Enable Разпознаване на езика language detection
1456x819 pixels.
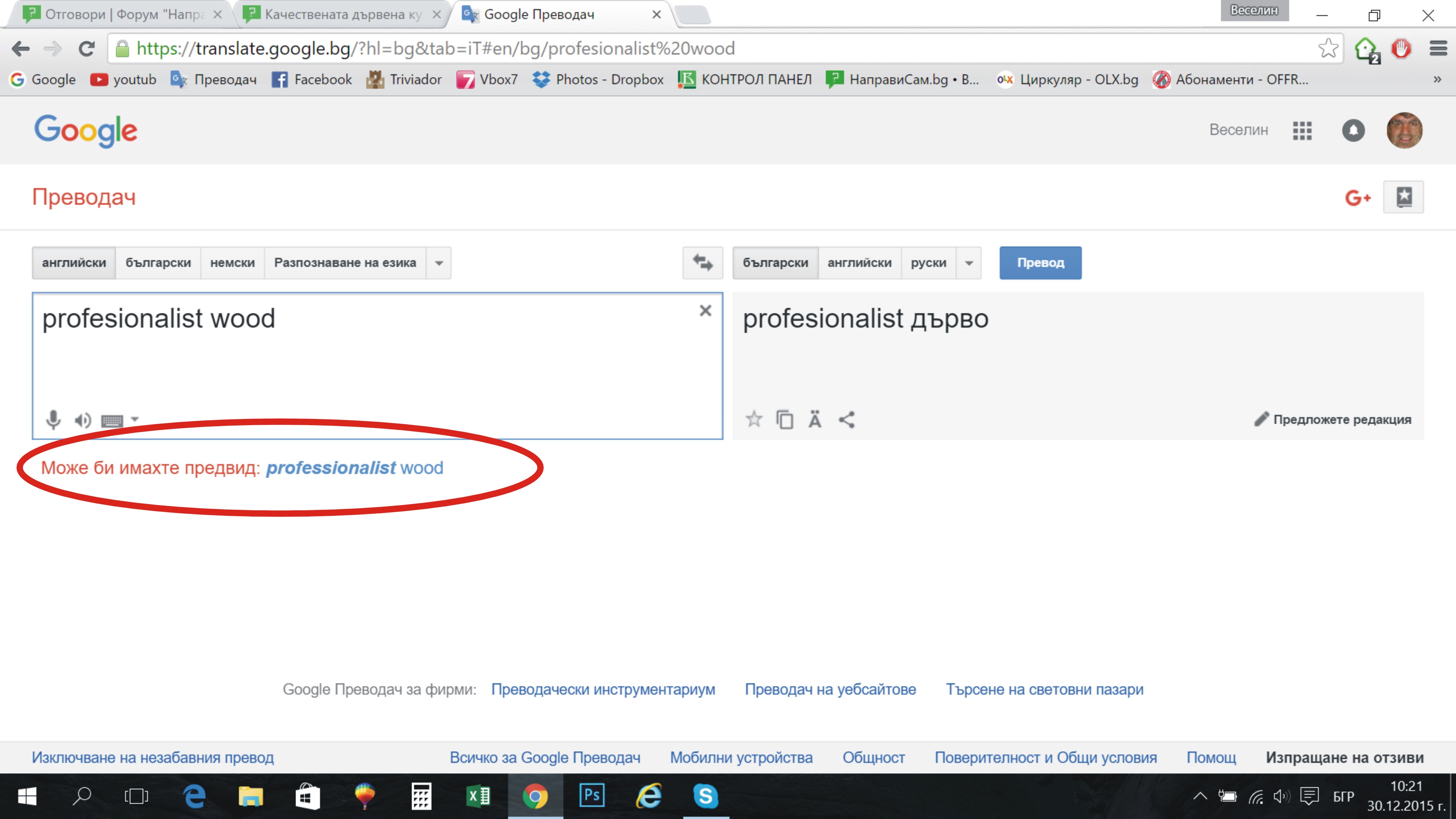(x=345, y=263)
